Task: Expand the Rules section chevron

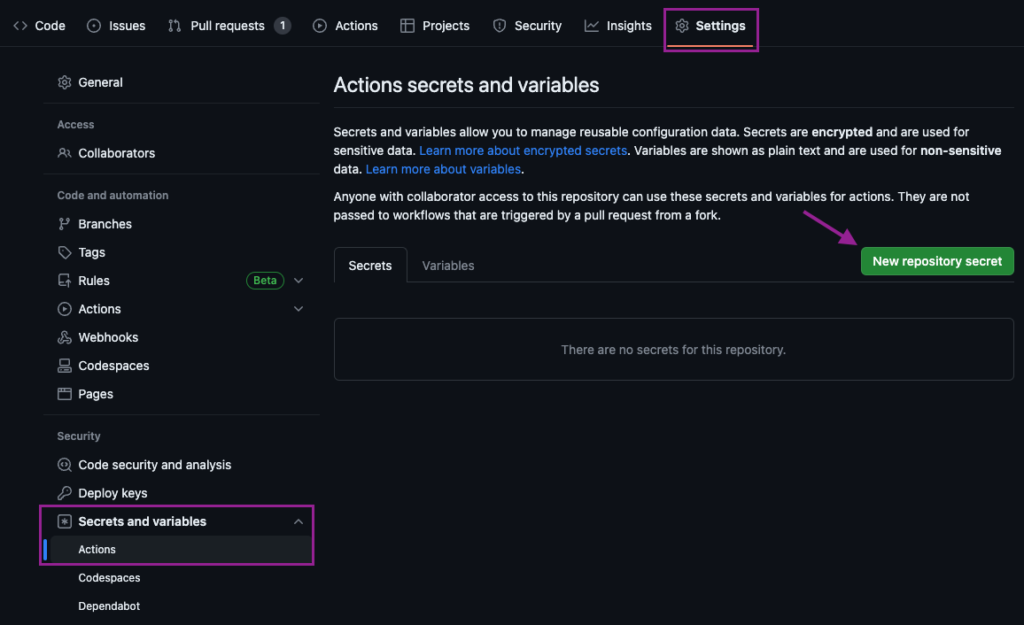Action: pos(298,281)
